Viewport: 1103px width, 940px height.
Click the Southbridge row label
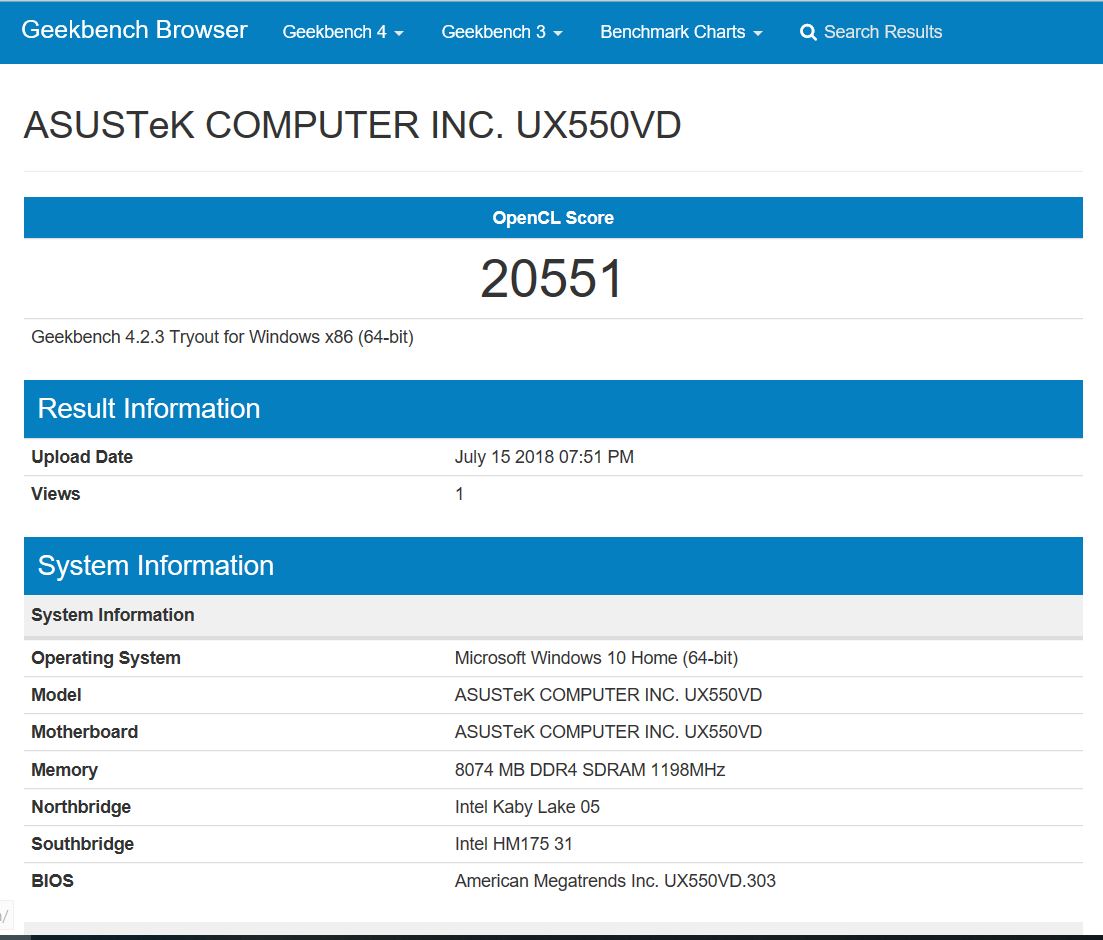(x=82, y=844)
